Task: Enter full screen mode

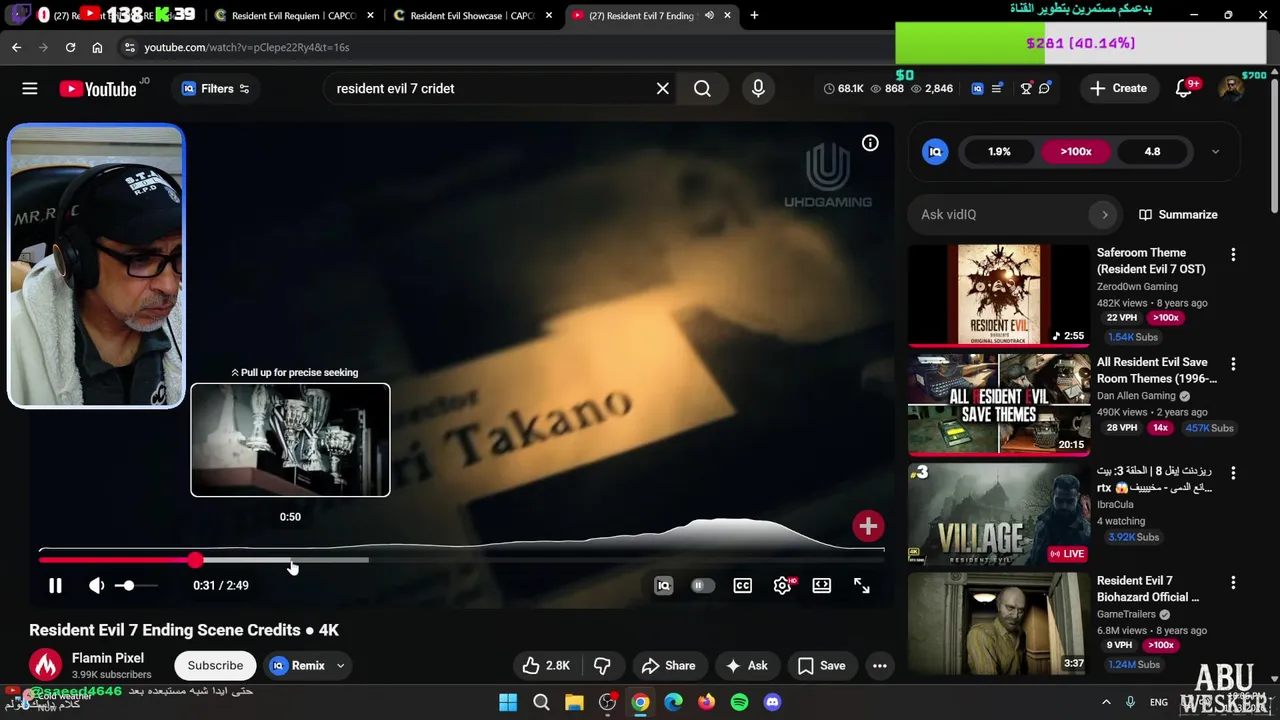Action: [x=861, y=586]
